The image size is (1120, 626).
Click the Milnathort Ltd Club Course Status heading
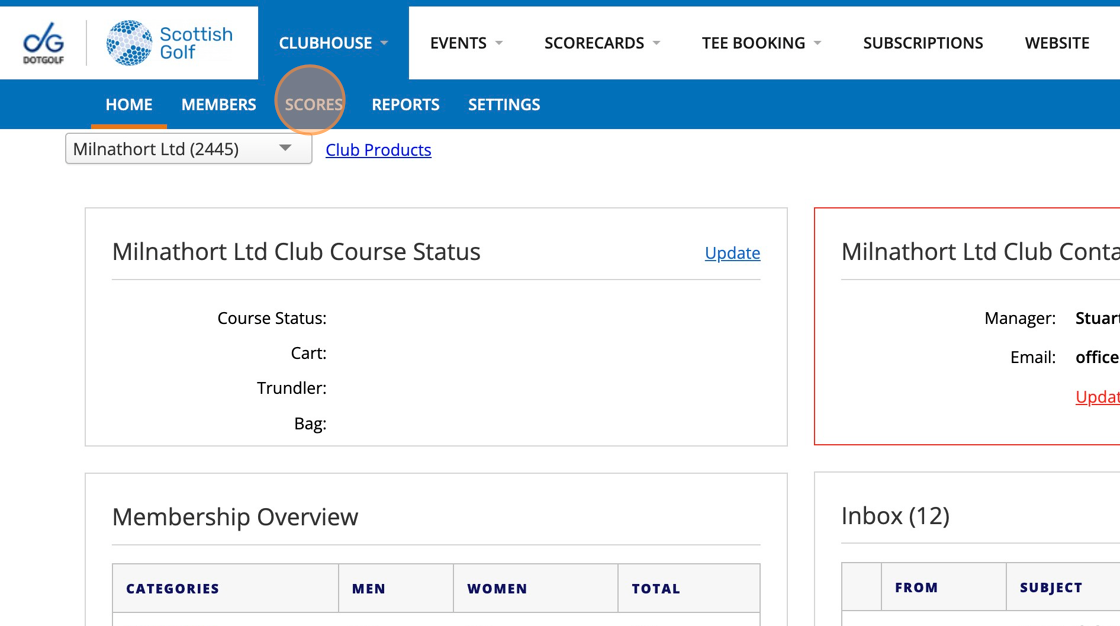tap(296, 252)
